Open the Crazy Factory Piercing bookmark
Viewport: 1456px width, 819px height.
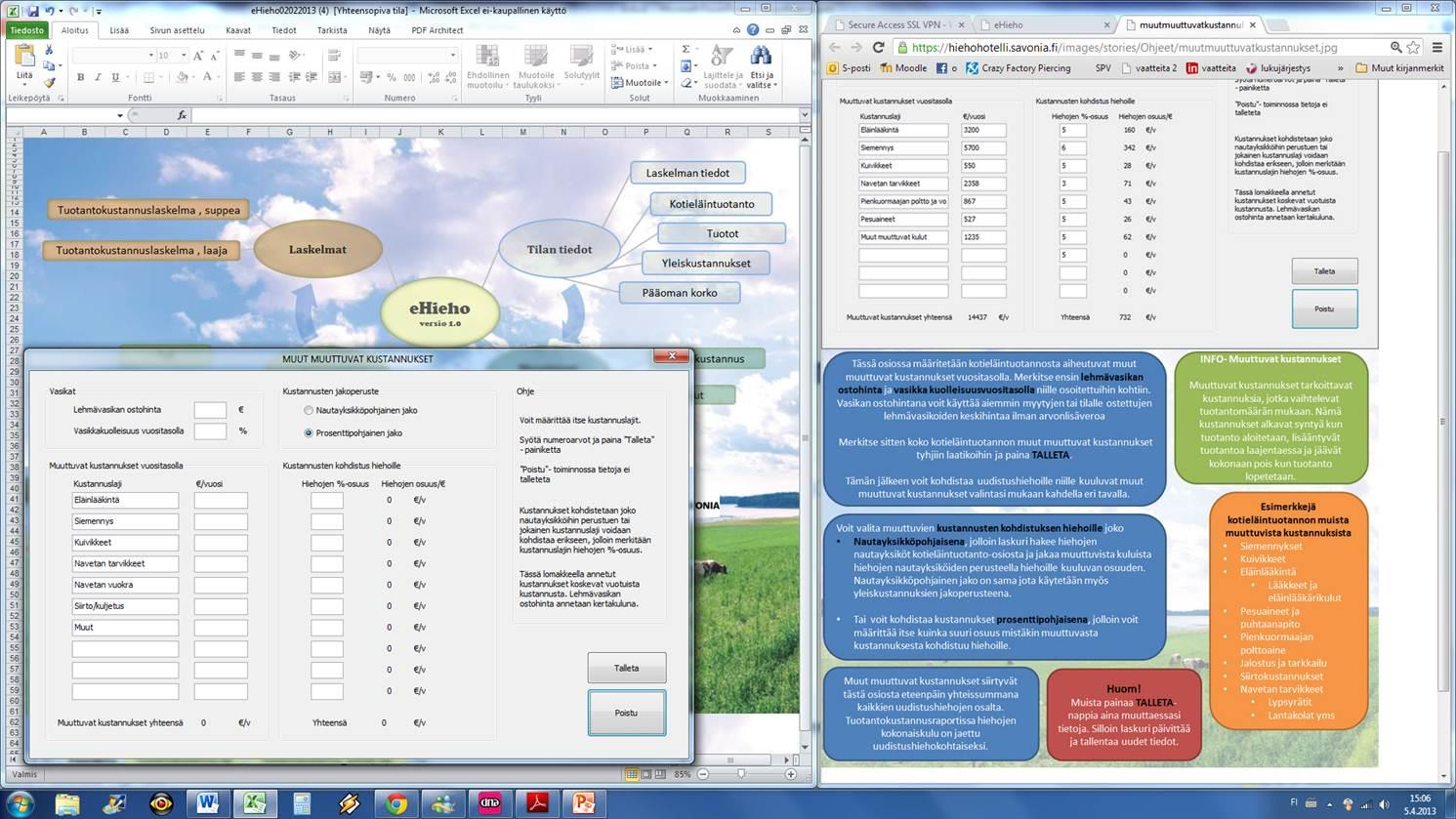click(1018, 68)
